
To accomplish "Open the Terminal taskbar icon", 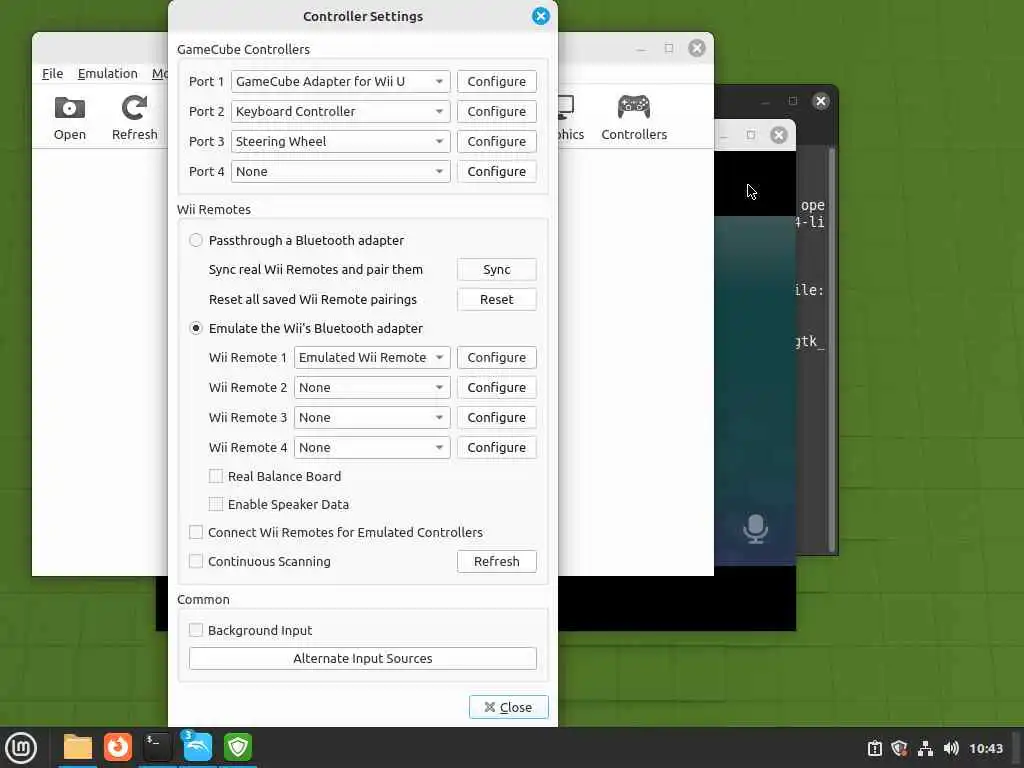I will pyautogui.click(x=157, y=747).
